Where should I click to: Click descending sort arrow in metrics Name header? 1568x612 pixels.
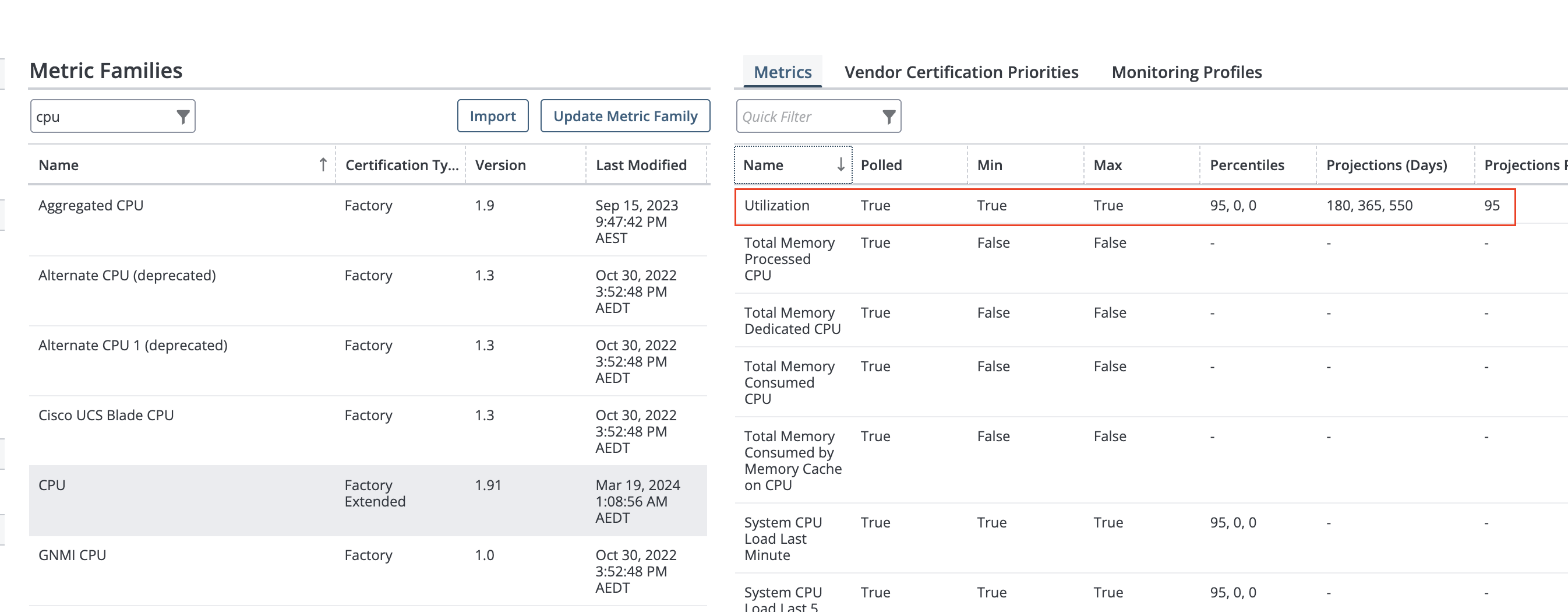[840, 165]
